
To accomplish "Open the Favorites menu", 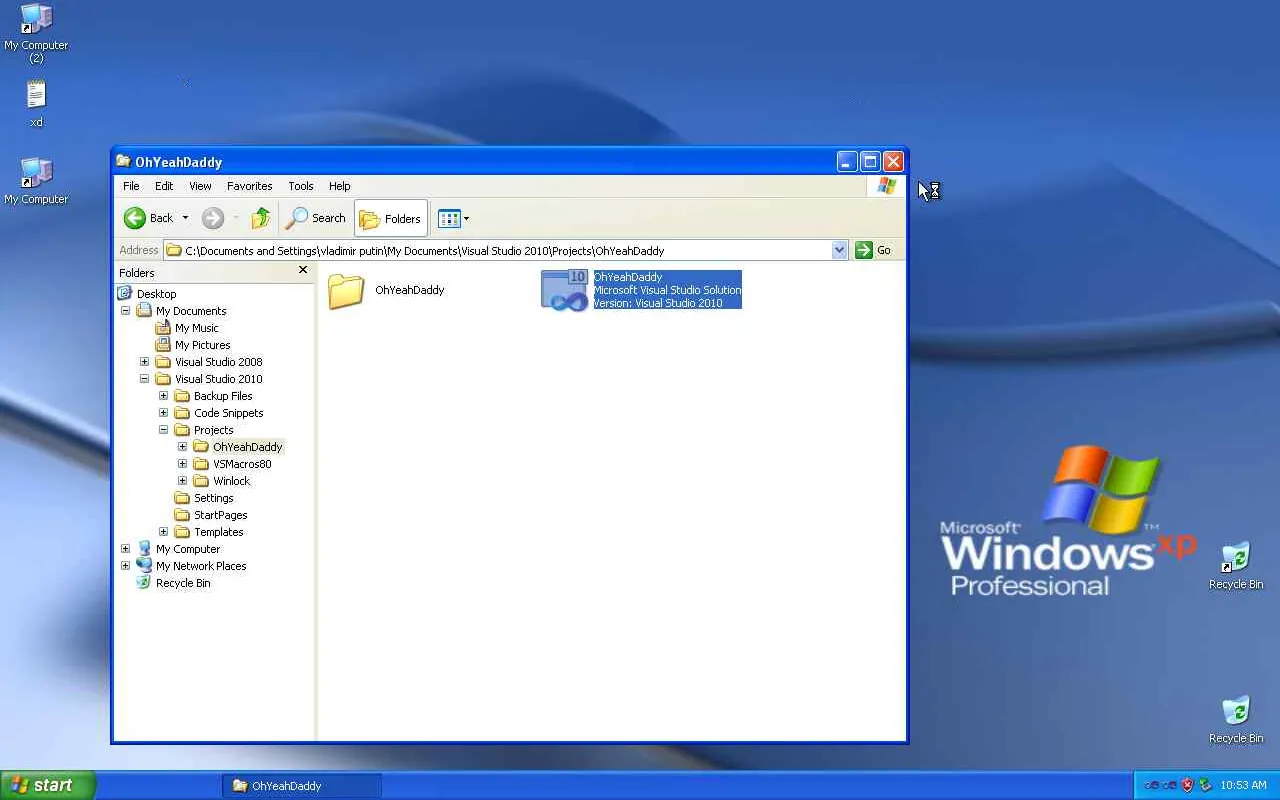I will coord(249,186).
